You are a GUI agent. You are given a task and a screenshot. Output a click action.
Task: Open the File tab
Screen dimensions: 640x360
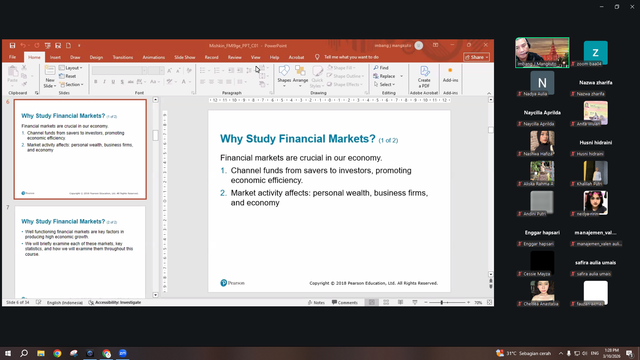point(13,57)
